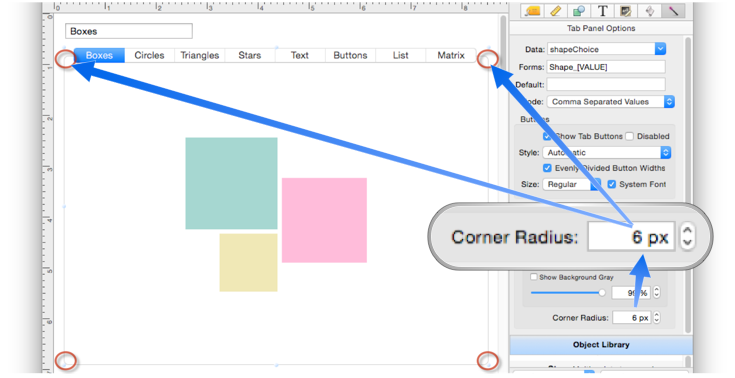The width and height of the screenshot is (735, 378).
Task: Open the Data shapeChoice dropdown
Action: pyautogui.click(x=606, y=49)
